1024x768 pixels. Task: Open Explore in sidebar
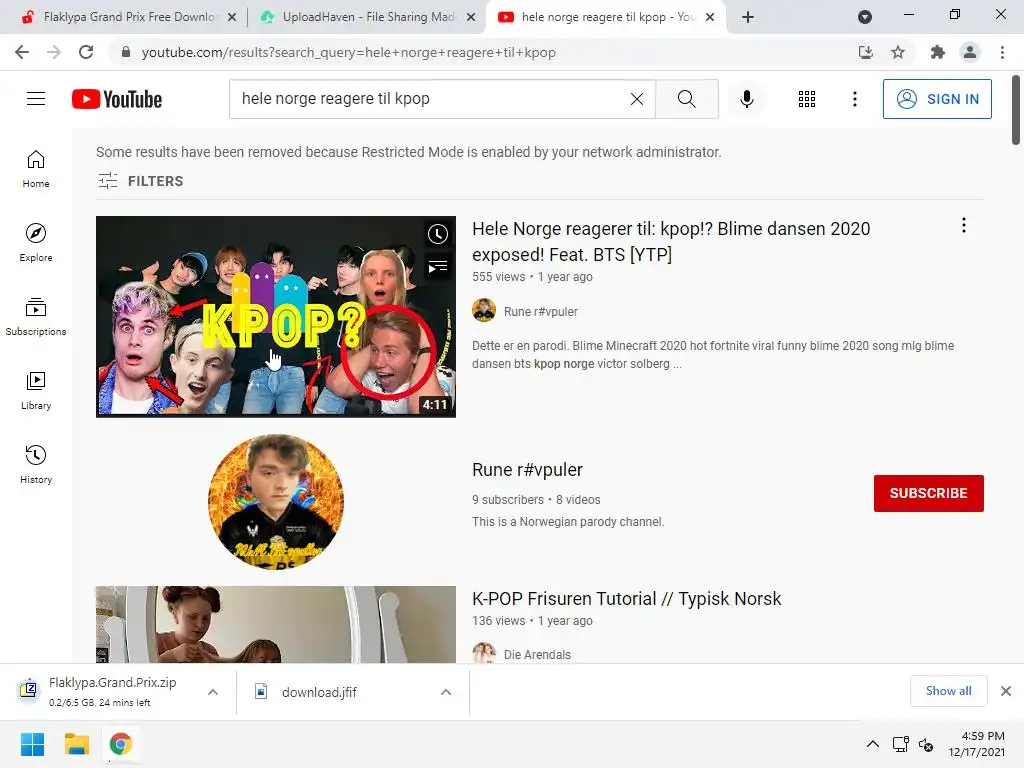(36, 243)
